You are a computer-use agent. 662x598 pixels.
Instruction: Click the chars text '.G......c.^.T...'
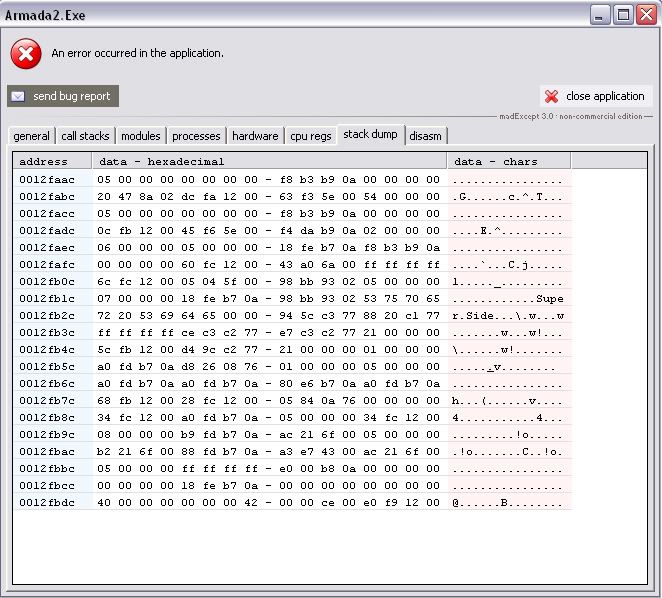(508, 197)
